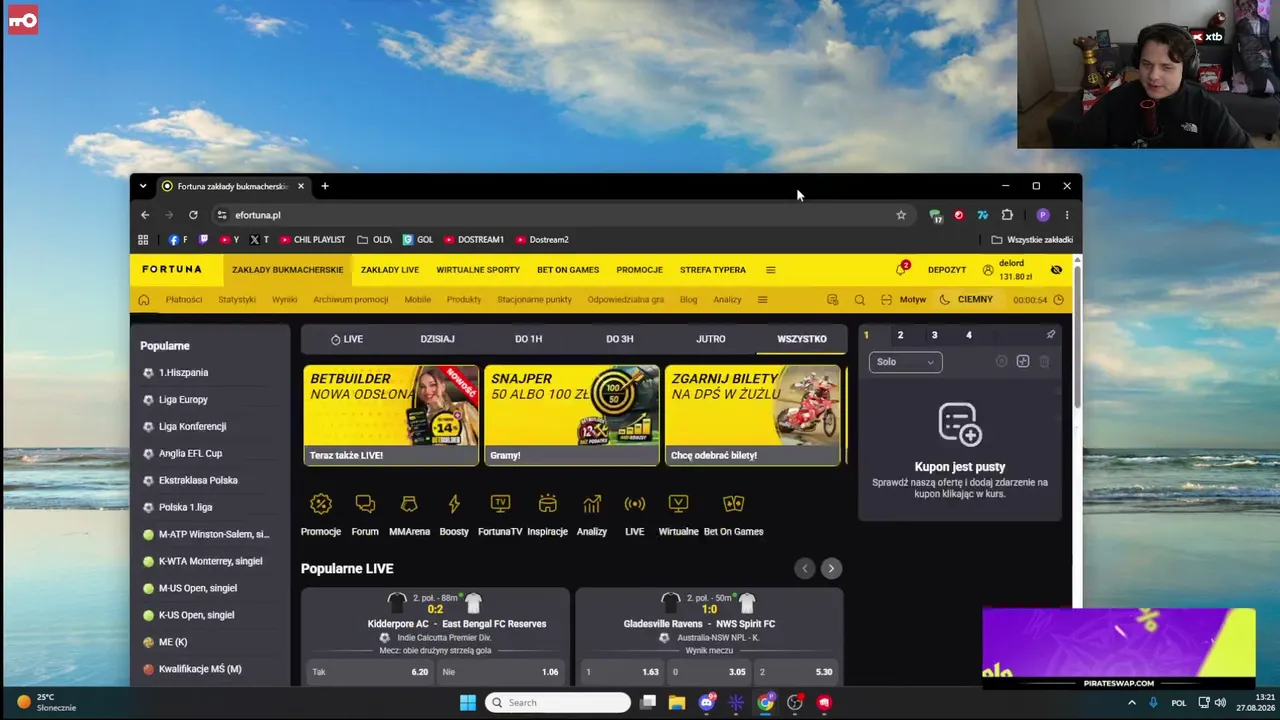Pin the betting slip panel
The height and width of the screenshot is (720, 1280).
point(1050,335)
